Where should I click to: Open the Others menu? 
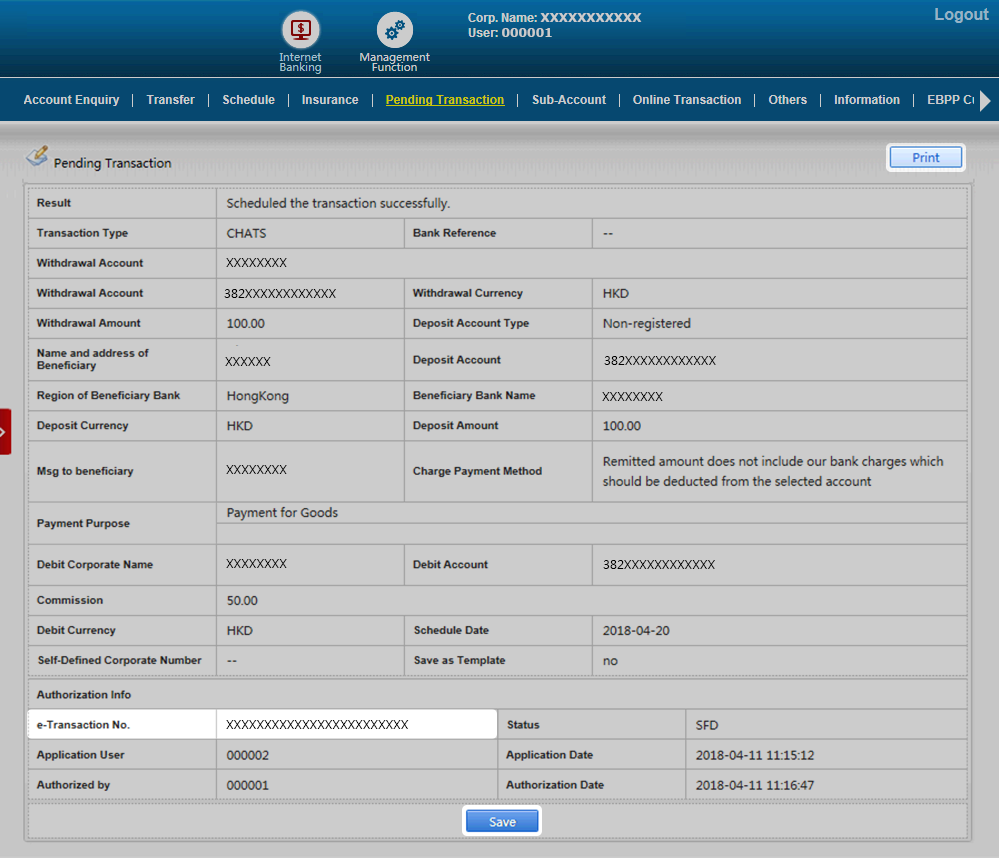[x=787, y=100]
